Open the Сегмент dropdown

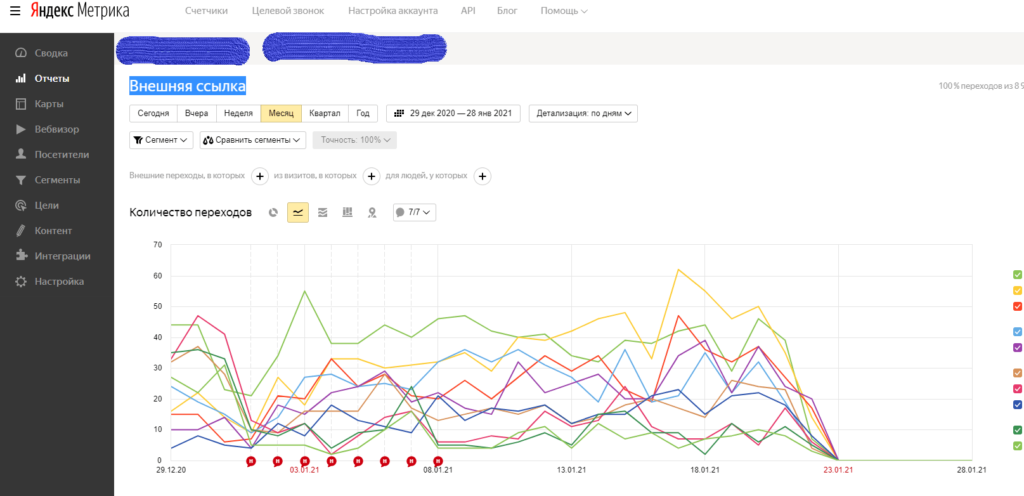click(161, 140)
